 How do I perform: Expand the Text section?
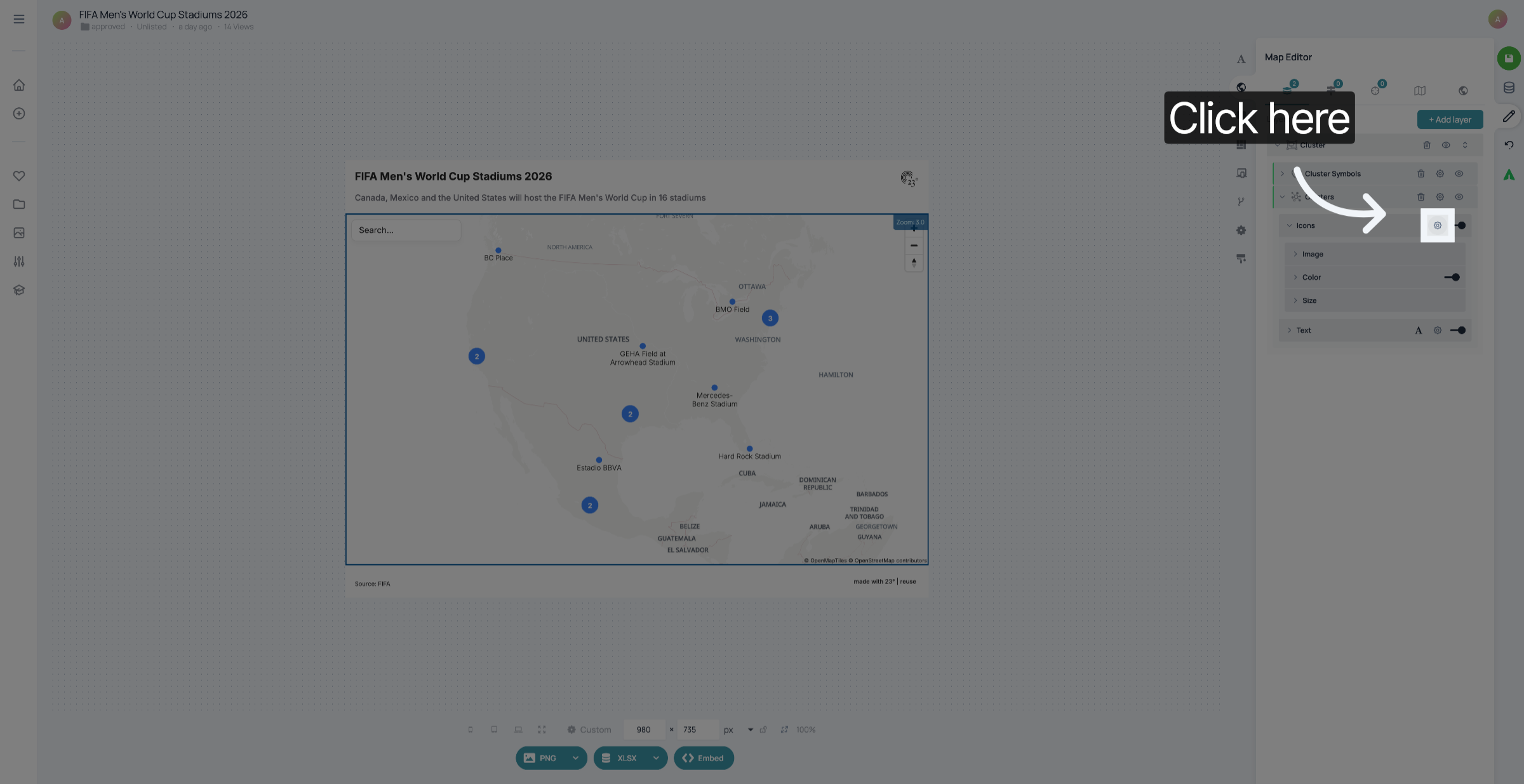[1289, 330]
